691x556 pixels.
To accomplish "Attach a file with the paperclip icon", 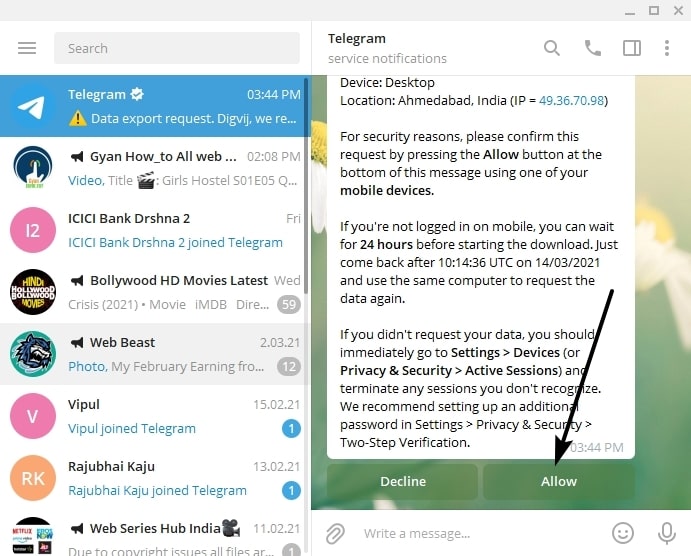I will pos(335,534).
